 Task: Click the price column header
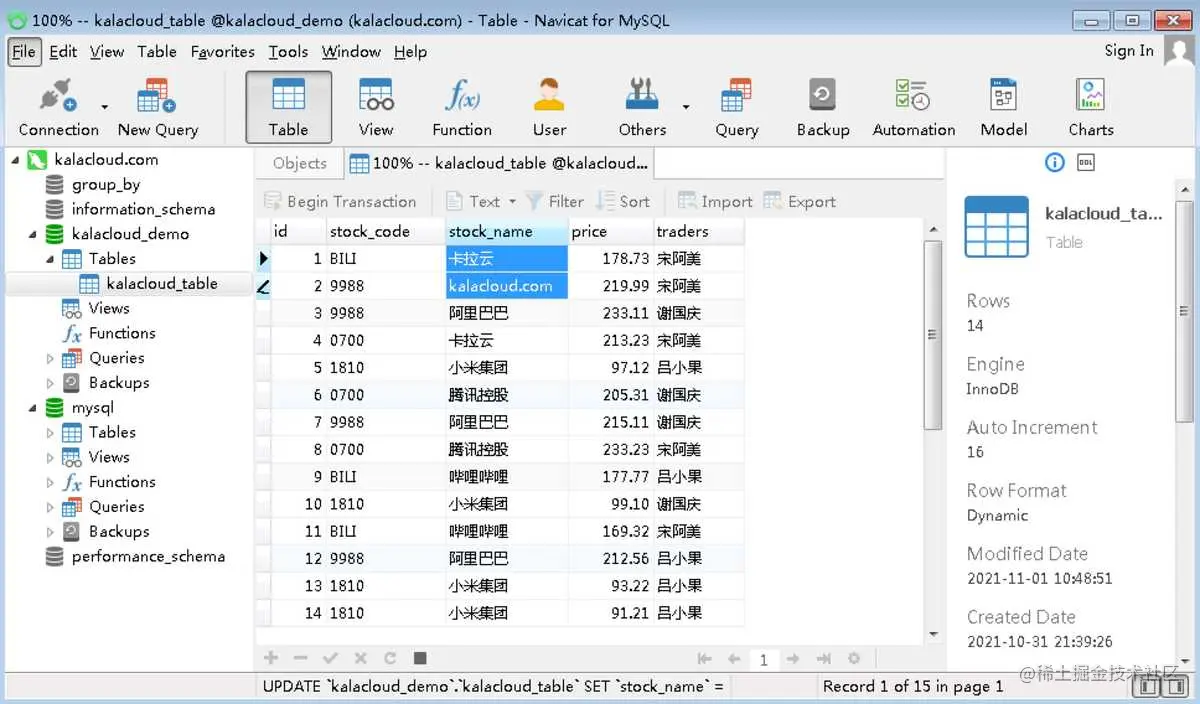coord(611,231)
